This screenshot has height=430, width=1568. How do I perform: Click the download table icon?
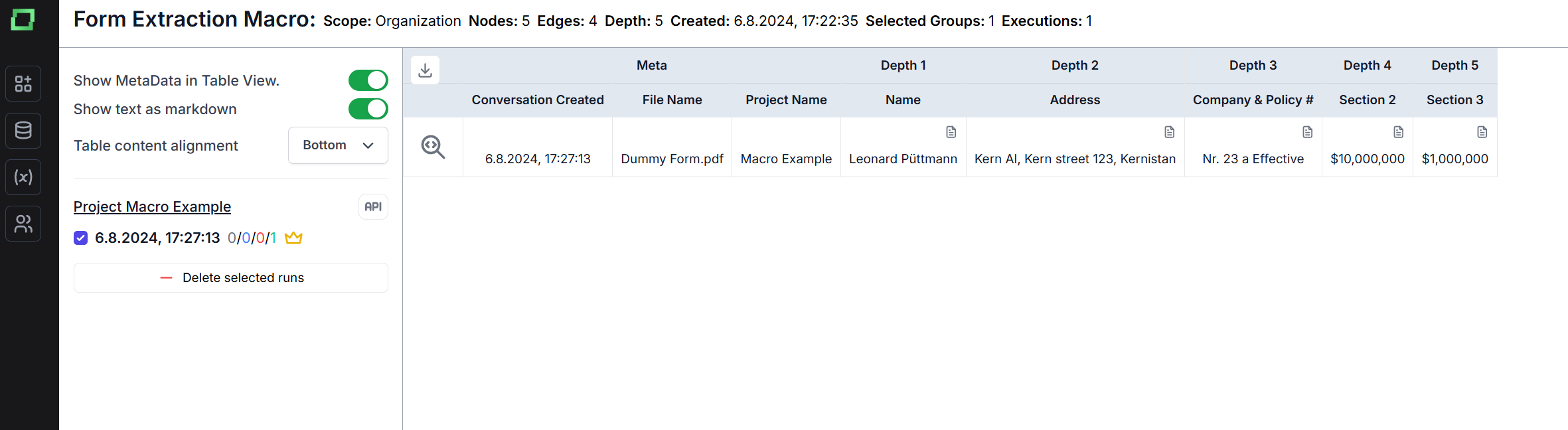[x=426, y=70]
